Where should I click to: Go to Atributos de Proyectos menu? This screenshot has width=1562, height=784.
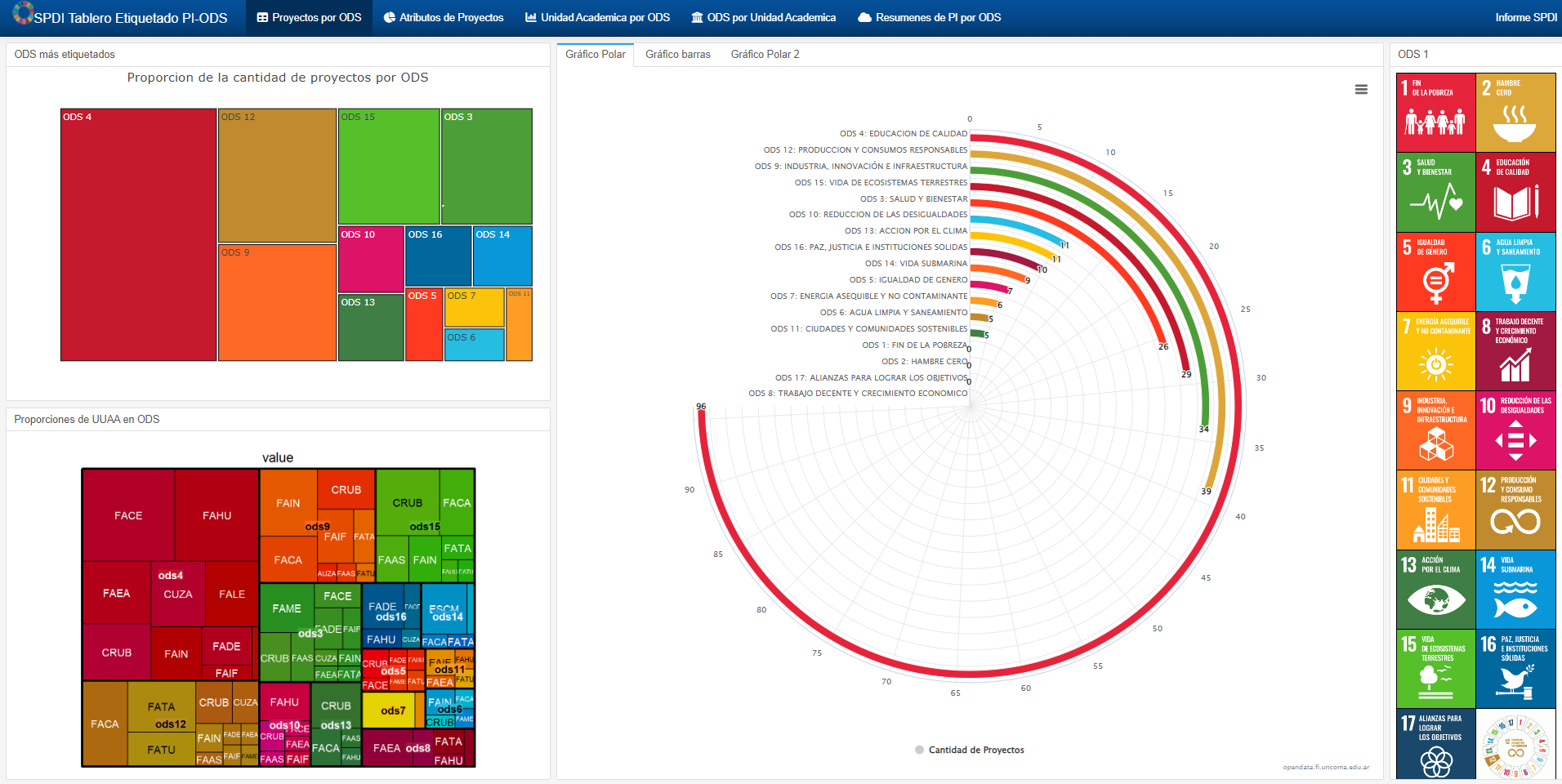[444, 17]
